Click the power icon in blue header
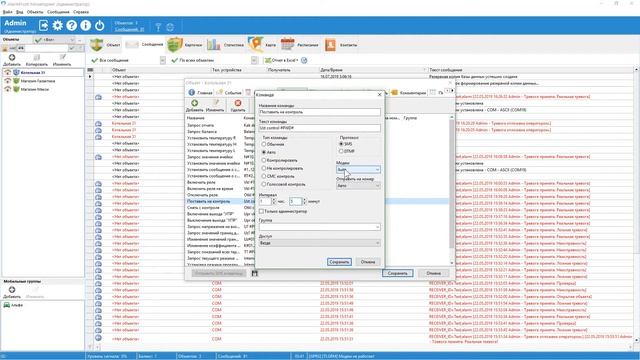This screenshot has height=360, width=640. coord(100,25)
